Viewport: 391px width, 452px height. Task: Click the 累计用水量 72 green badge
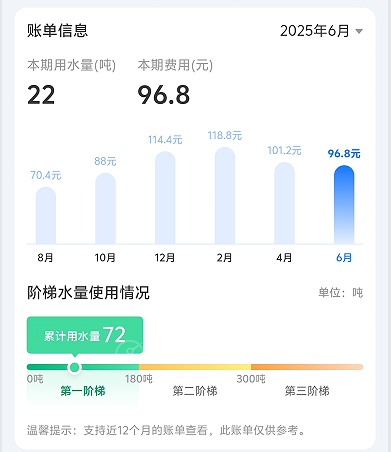pos(85,335)
